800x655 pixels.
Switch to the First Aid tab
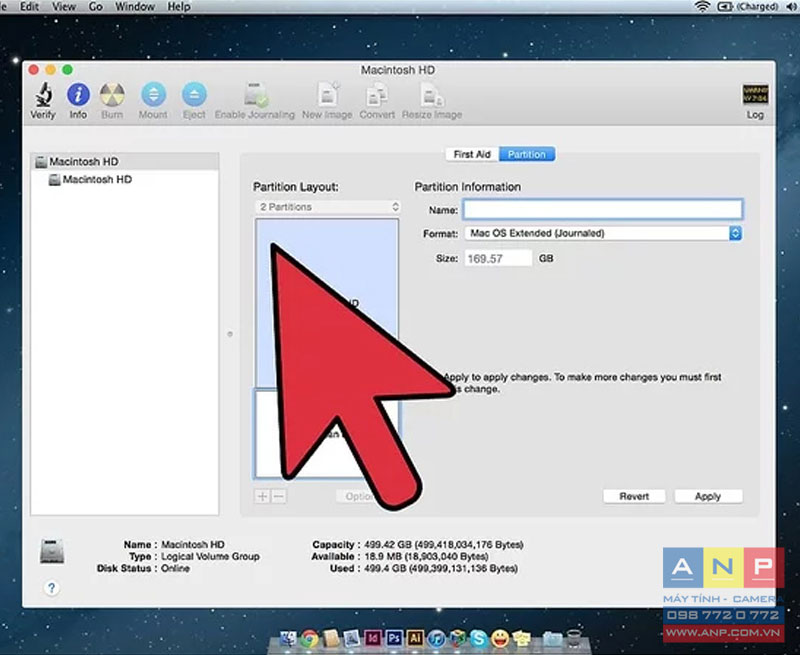(472, 154)
